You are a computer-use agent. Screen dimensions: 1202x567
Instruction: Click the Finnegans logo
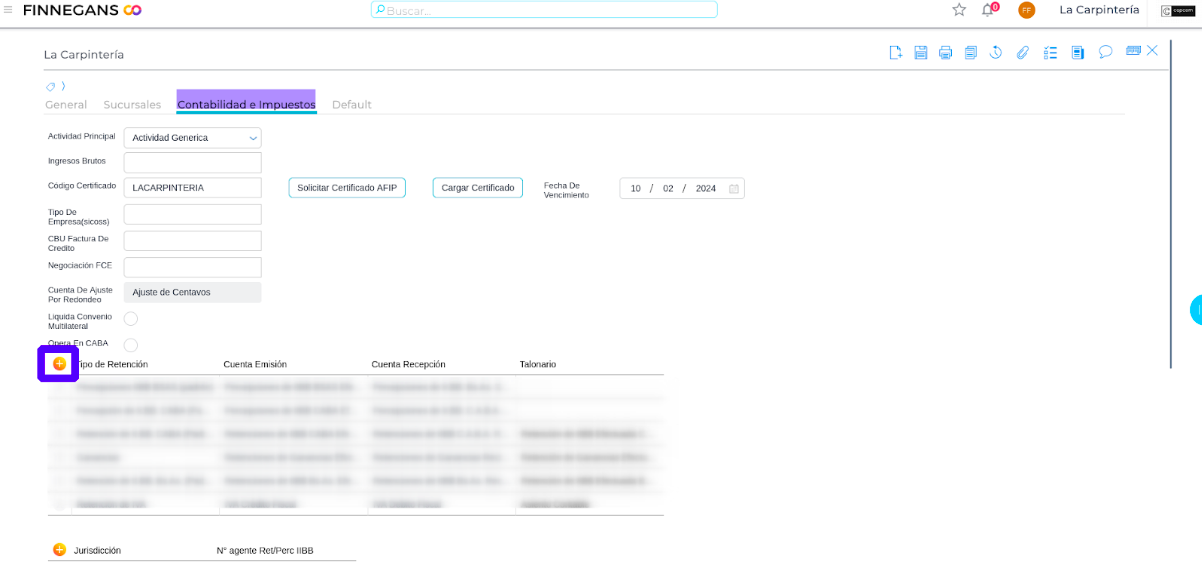pos(82,10)
